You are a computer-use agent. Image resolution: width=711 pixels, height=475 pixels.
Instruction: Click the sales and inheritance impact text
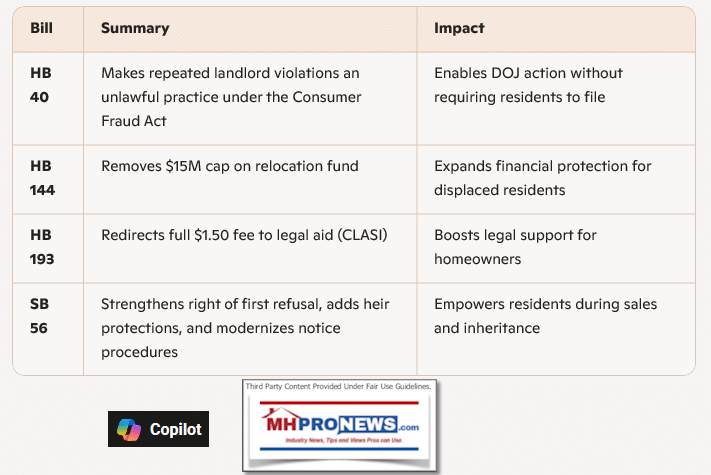point(545,316)
